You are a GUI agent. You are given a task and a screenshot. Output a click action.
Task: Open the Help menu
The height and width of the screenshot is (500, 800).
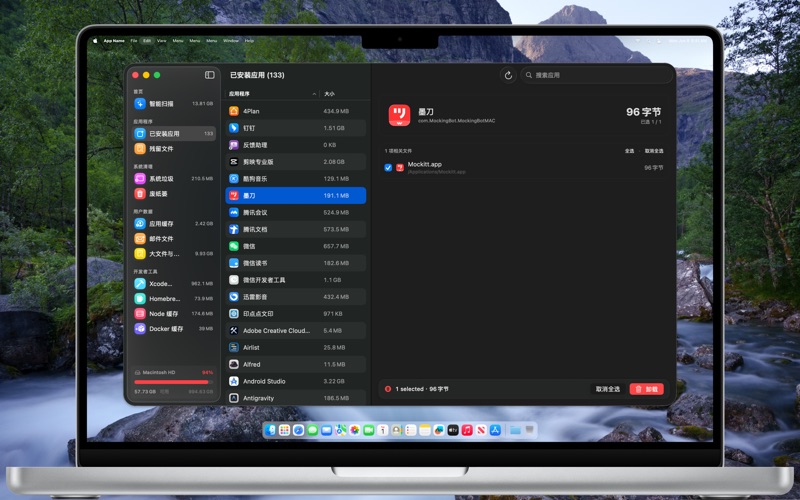tap(249, 41)
